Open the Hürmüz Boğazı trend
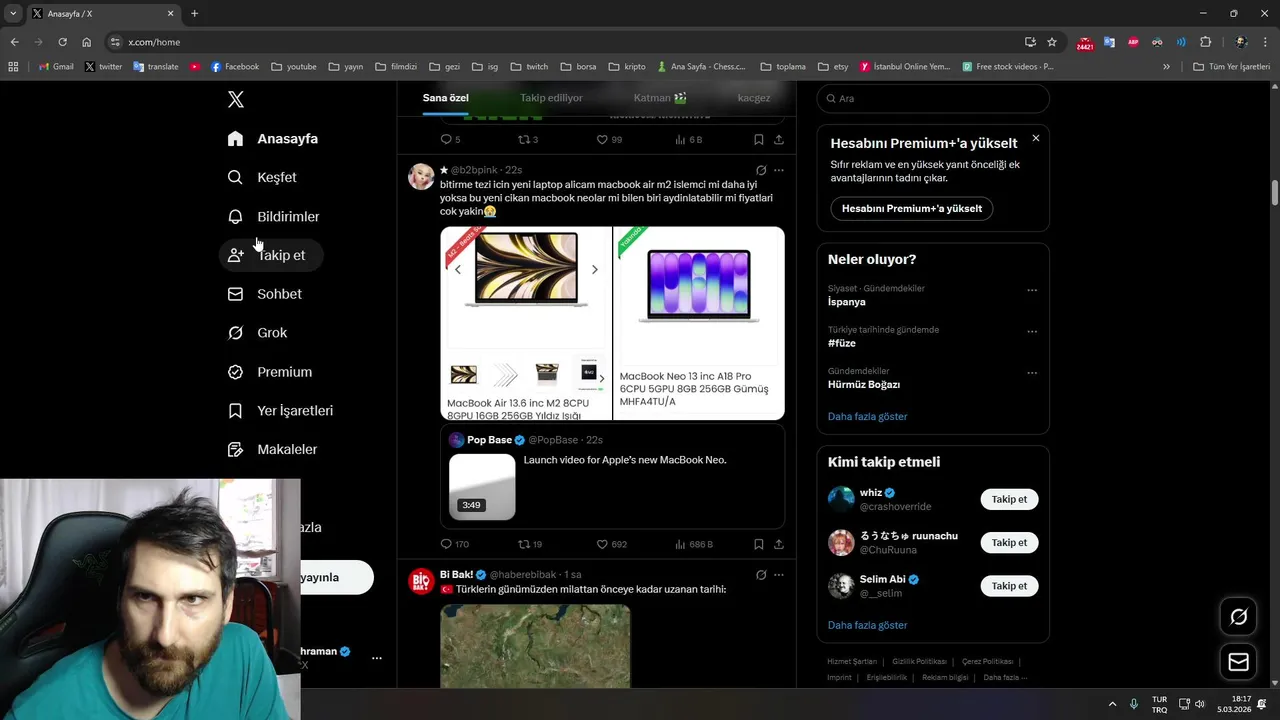Viewport: 1280px width, 720px height. click(x=864, y=385)
